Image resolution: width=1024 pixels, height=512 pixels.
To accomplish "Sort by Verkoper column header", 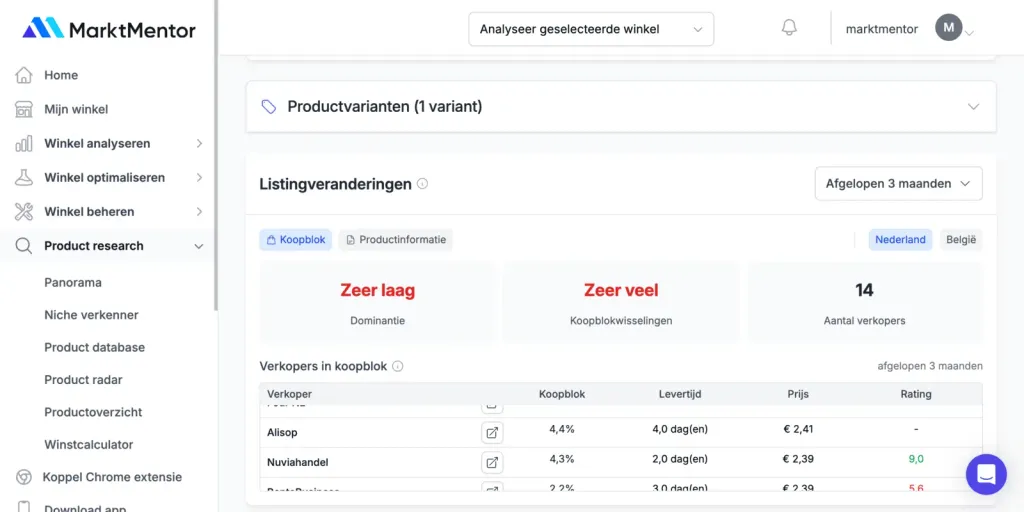I will pos(289,394).
